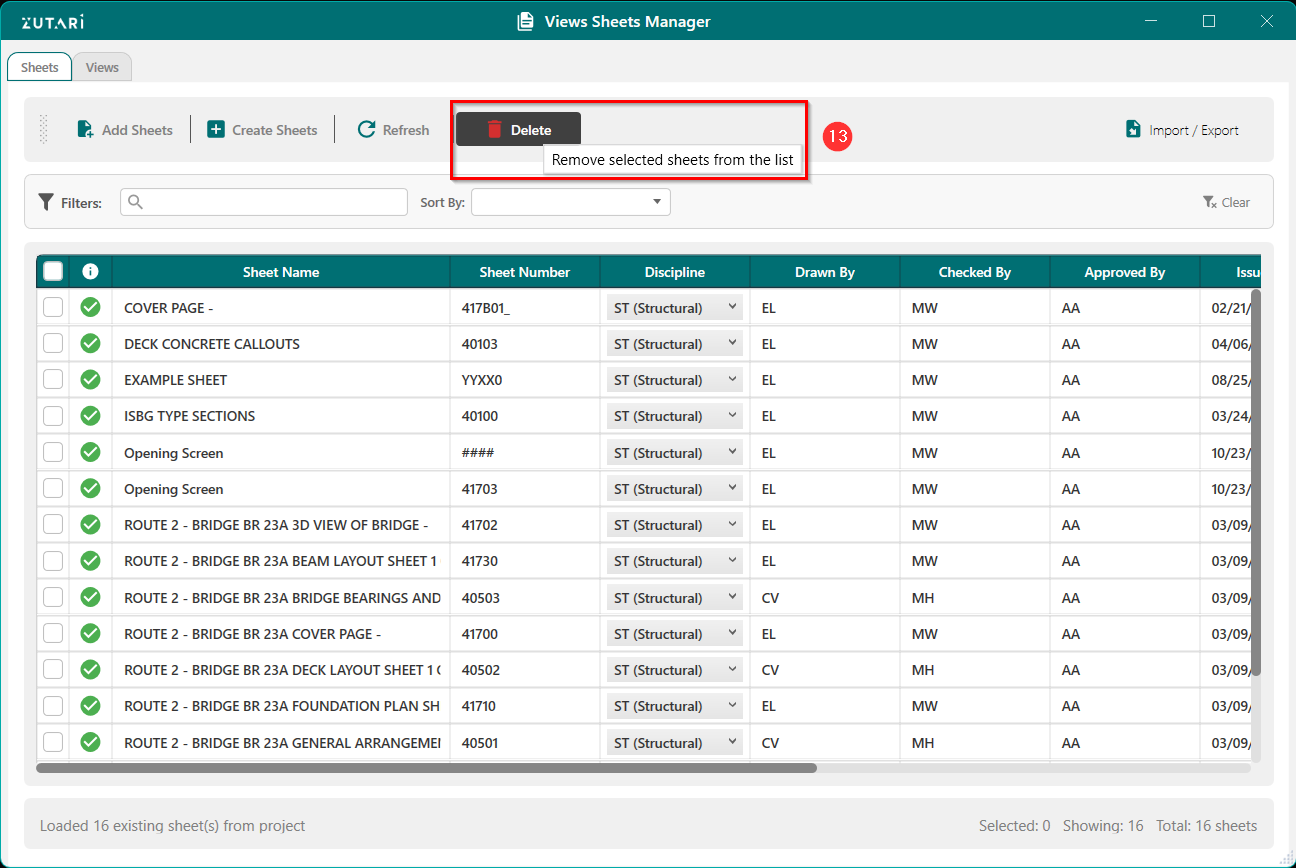Screen dimensions: 1296x868
Task: Select the Sheets tab
Action: (x=40, y=68)
